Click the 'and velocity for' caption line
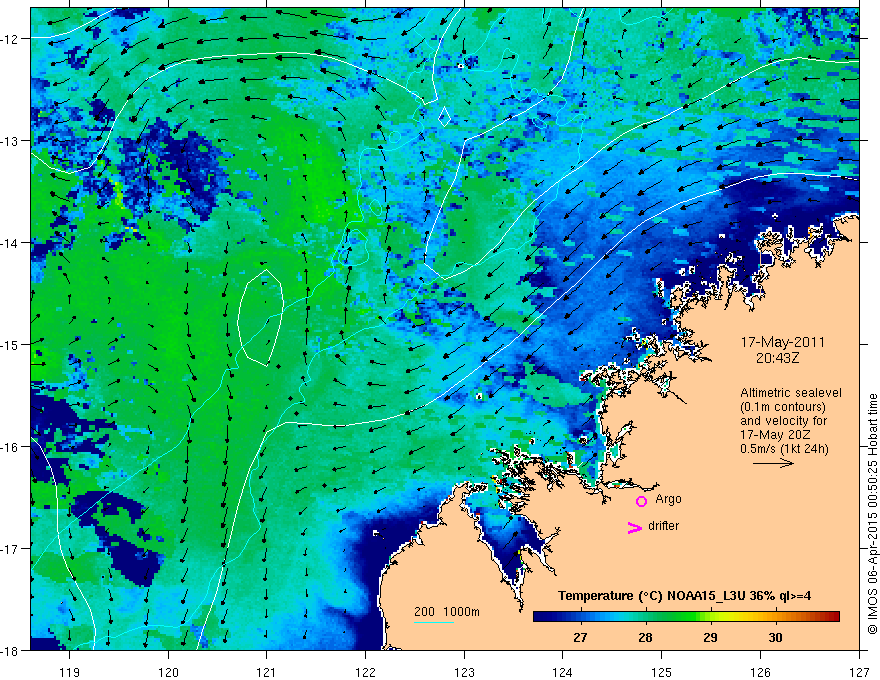The width and height of the screenshot is (880, 680). 783,421
